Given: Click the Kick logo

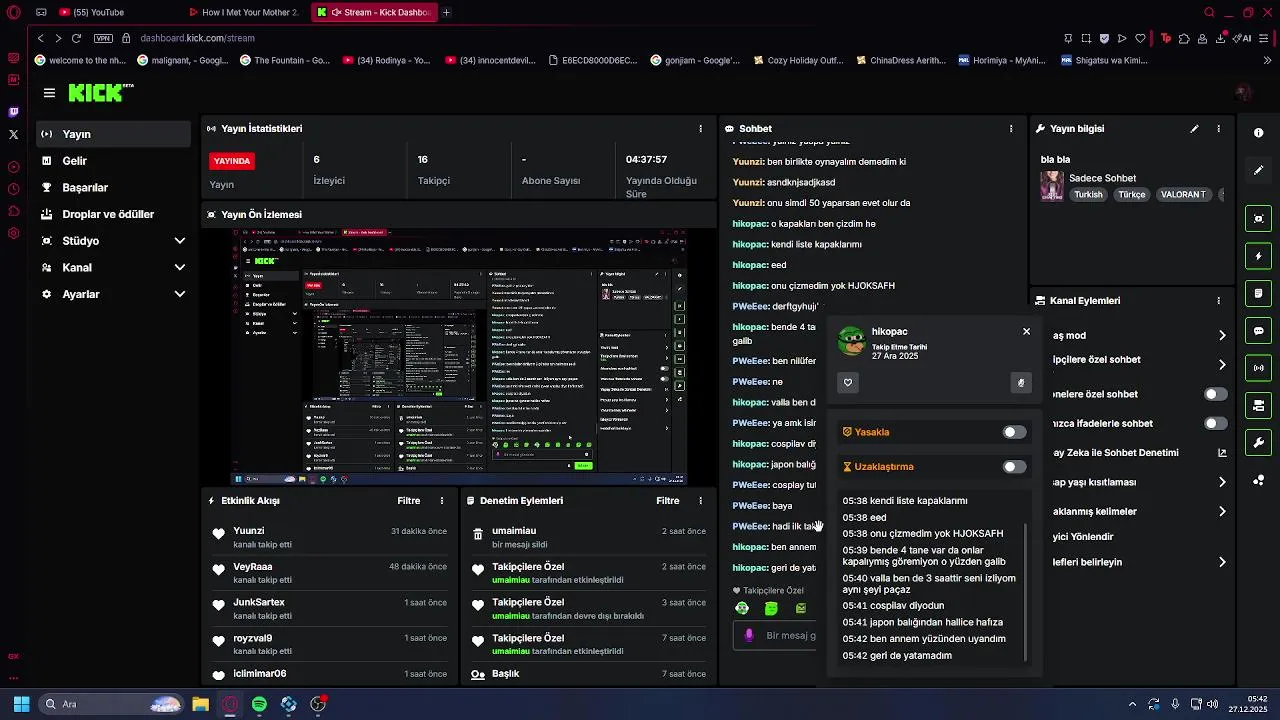Looking at the screenshot, I should pos(100,93).
